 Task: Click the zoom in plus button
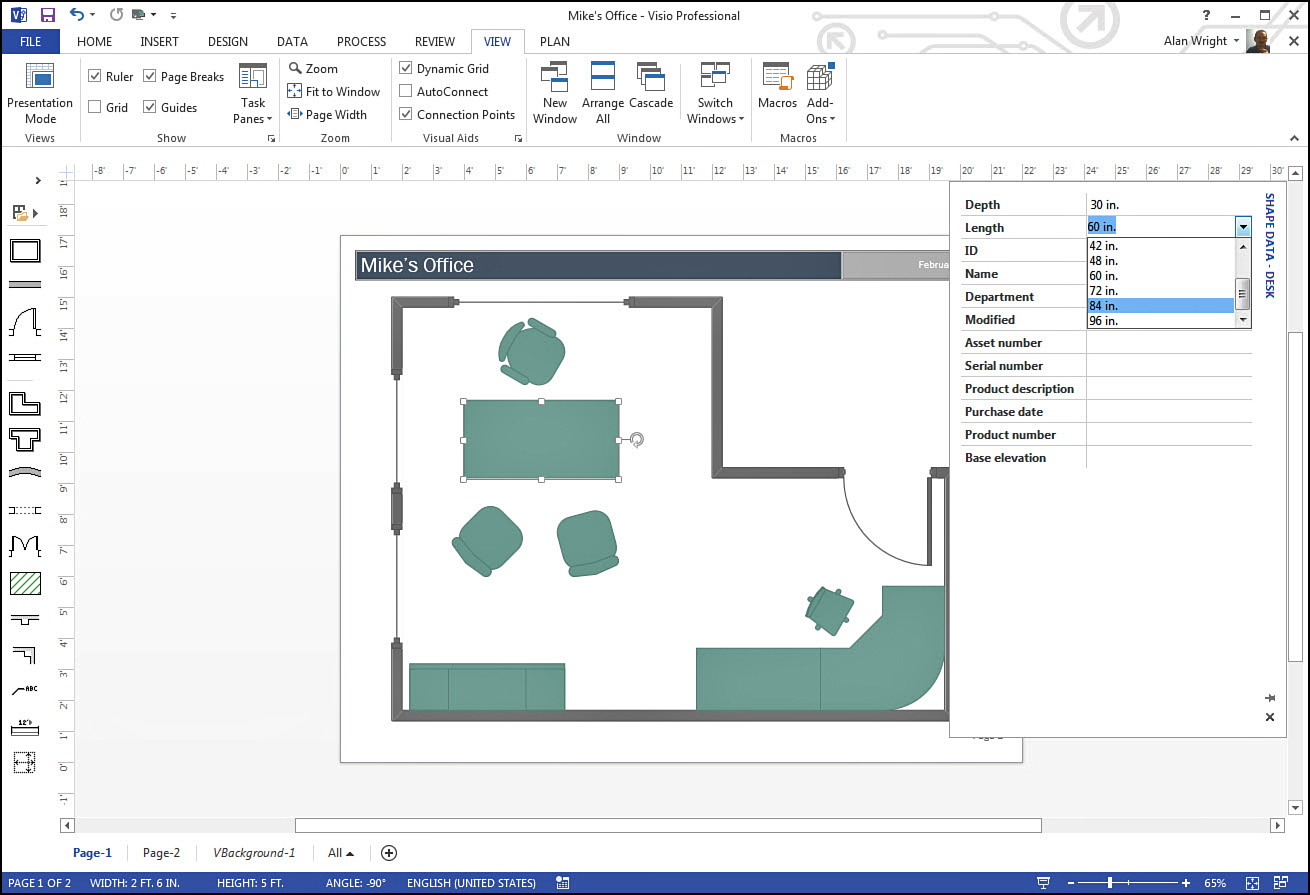tap(1186, 883)
